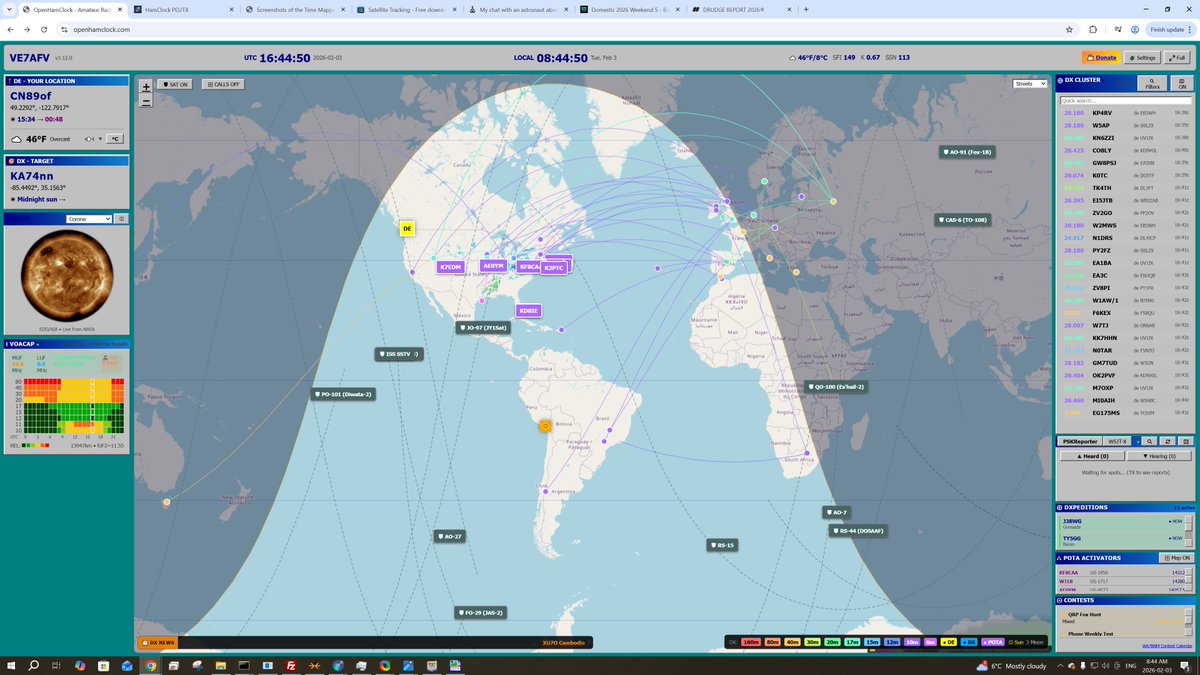
Task: Toggle DX Cluster map ON button
Action: click(1182, 84)
